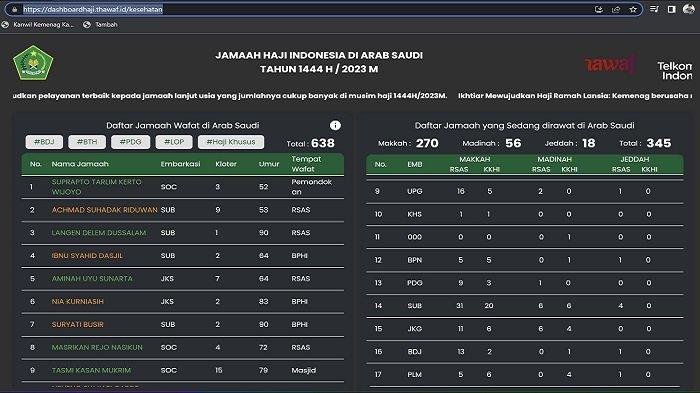Click UPG embarkation row label
Image resolution: width=700 pixels, height=393 pixels.
415,191
